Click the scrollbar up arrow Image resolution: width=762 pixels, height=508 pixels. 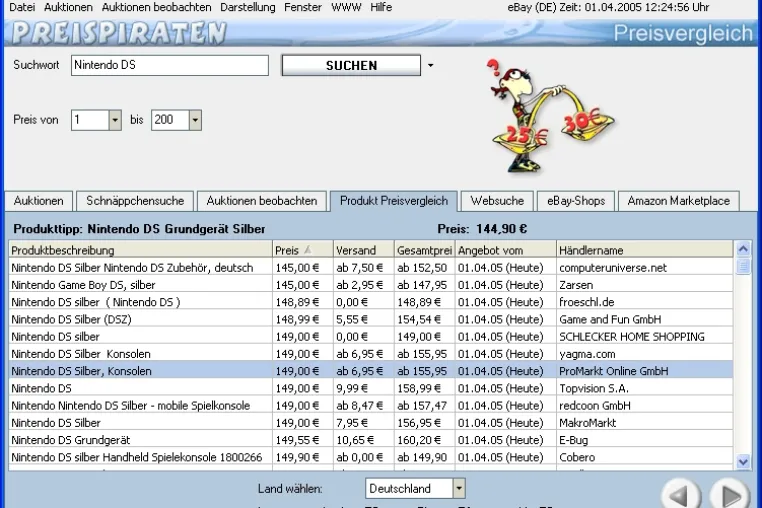743,249
